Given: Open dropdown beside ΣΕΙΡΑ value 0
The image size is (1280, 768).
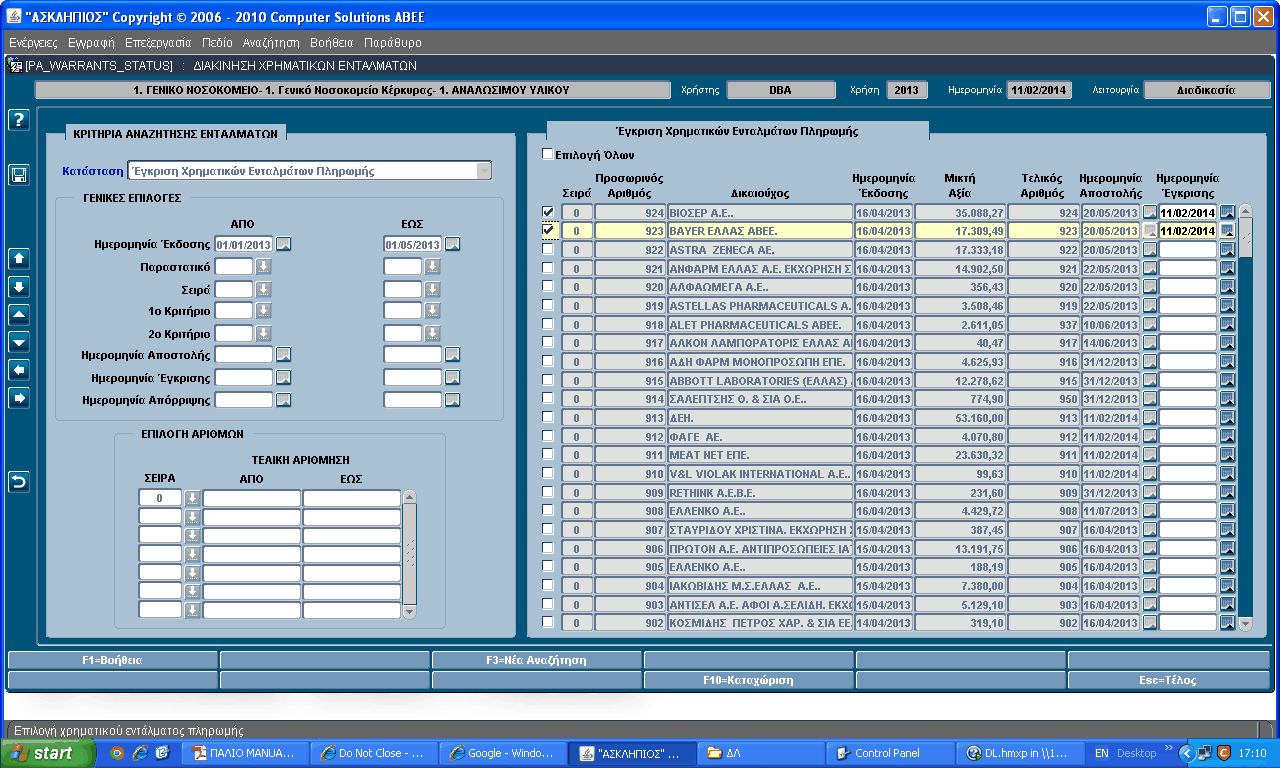Looking at the screenshot, I should coord(192,497).
